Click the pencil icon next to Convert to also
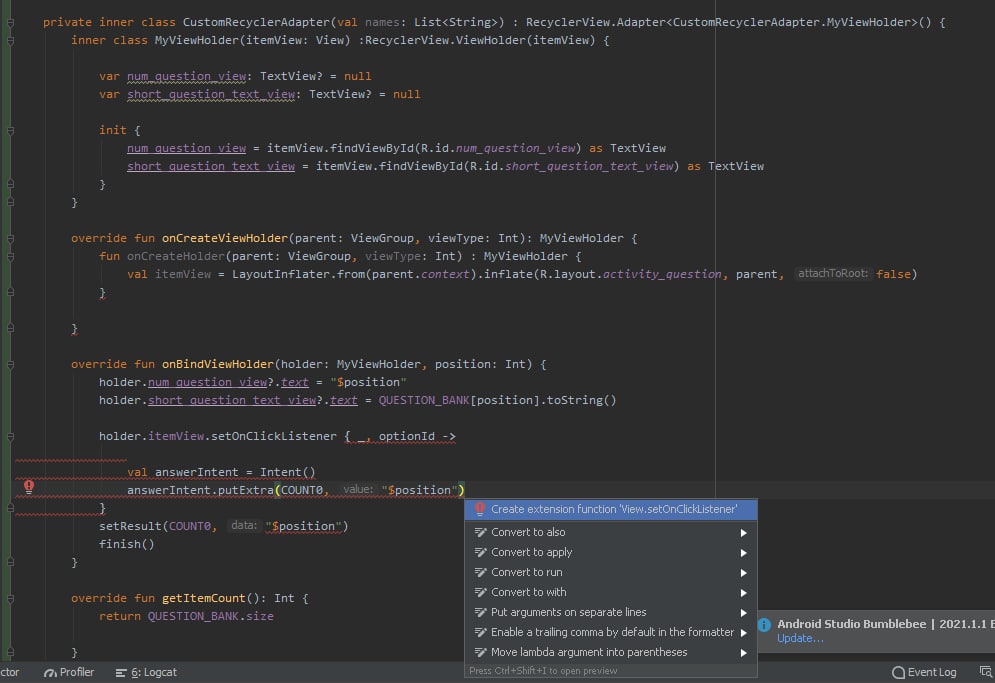 480,533
